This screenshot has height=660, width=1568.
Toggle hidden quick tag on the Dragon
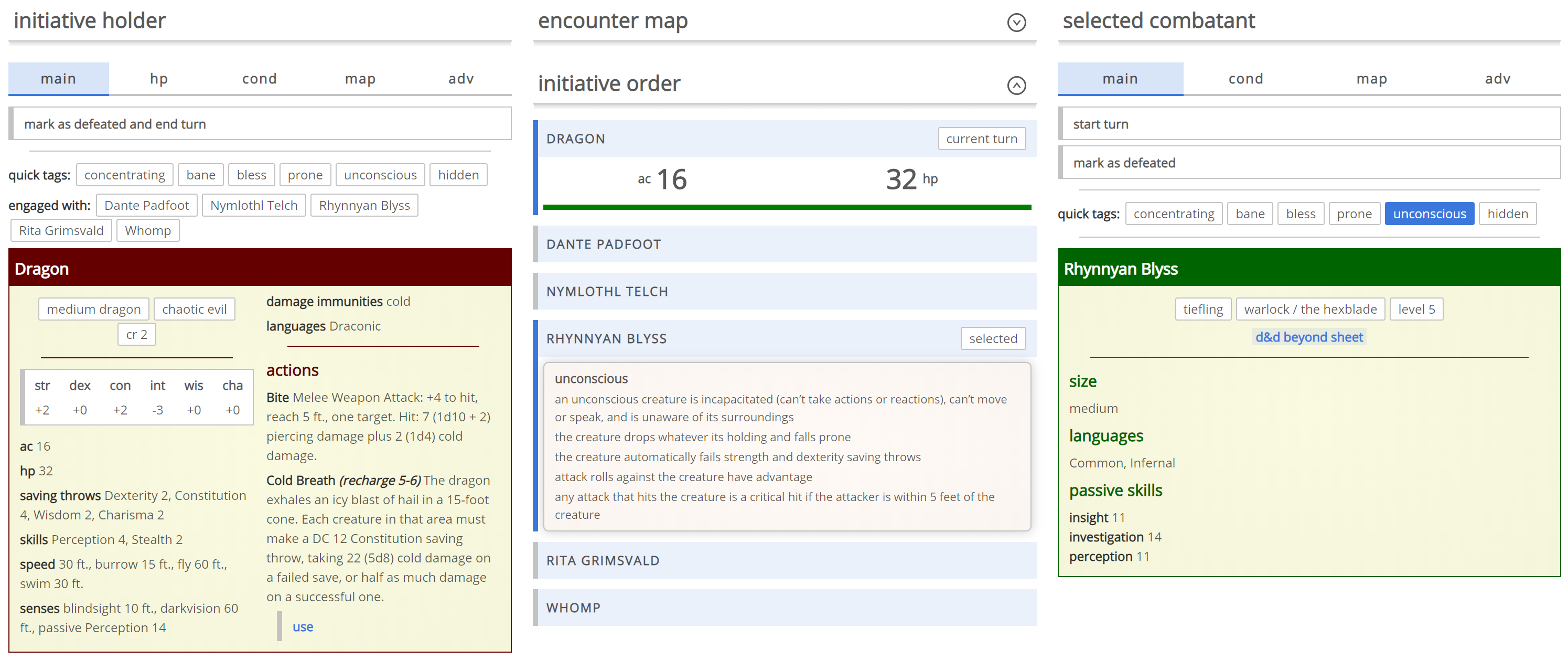pos(458,175)
